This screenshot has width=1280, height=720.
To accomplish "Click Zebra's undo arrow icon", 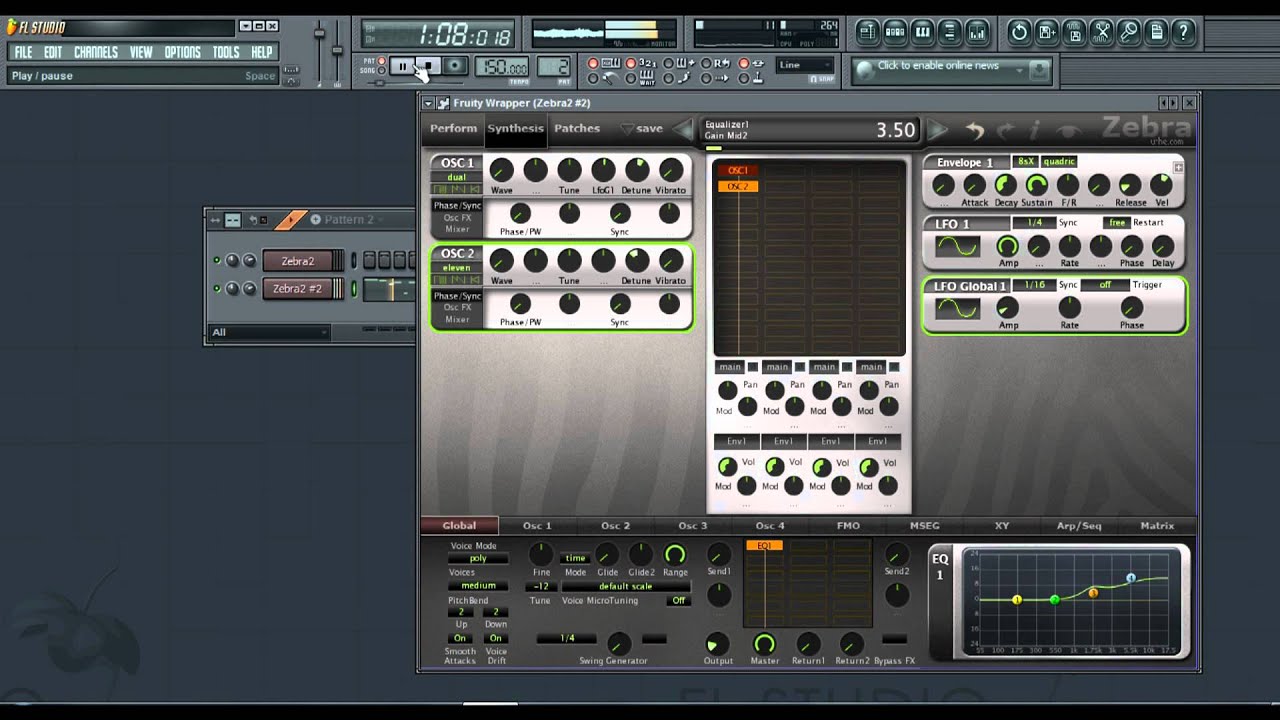I will pos(974,130).
